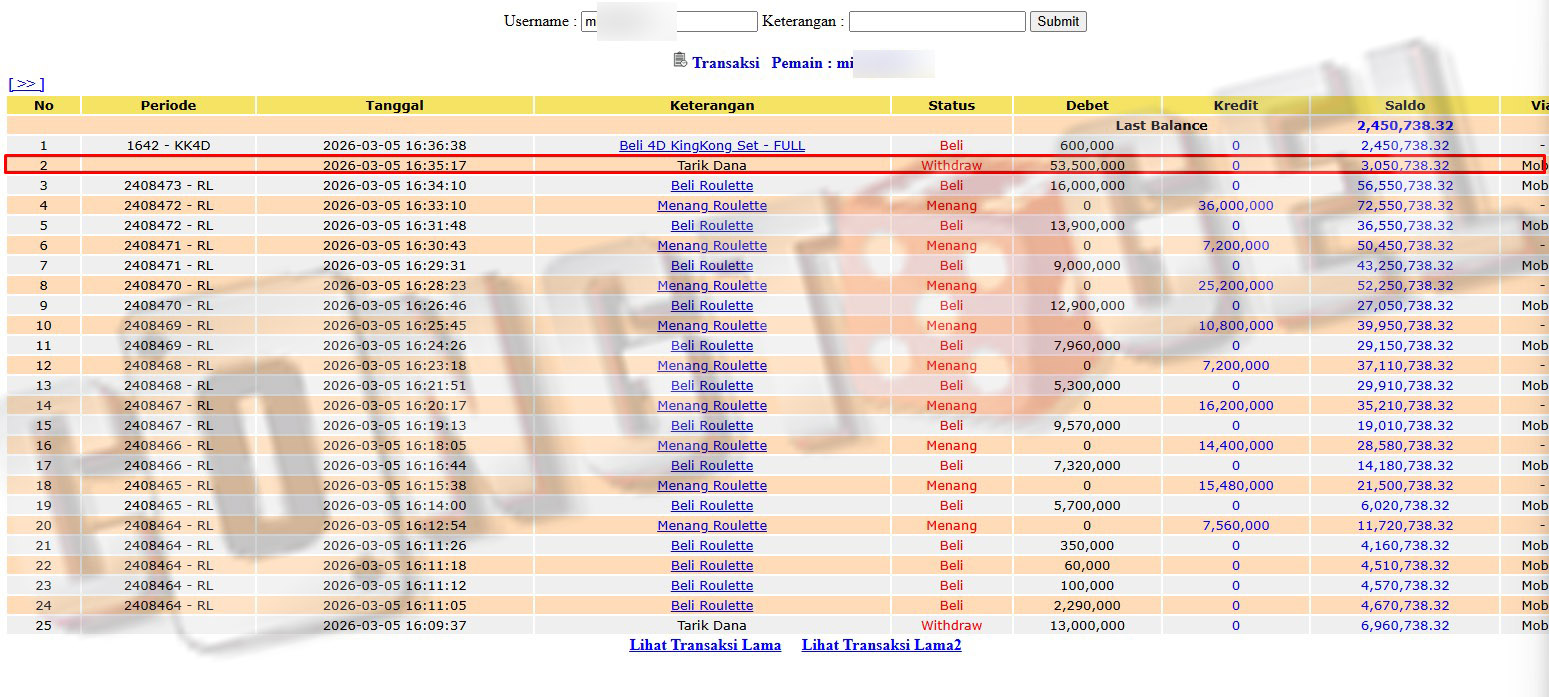
Task: Click Menang Roulette link in row 4
Action: 711,205
